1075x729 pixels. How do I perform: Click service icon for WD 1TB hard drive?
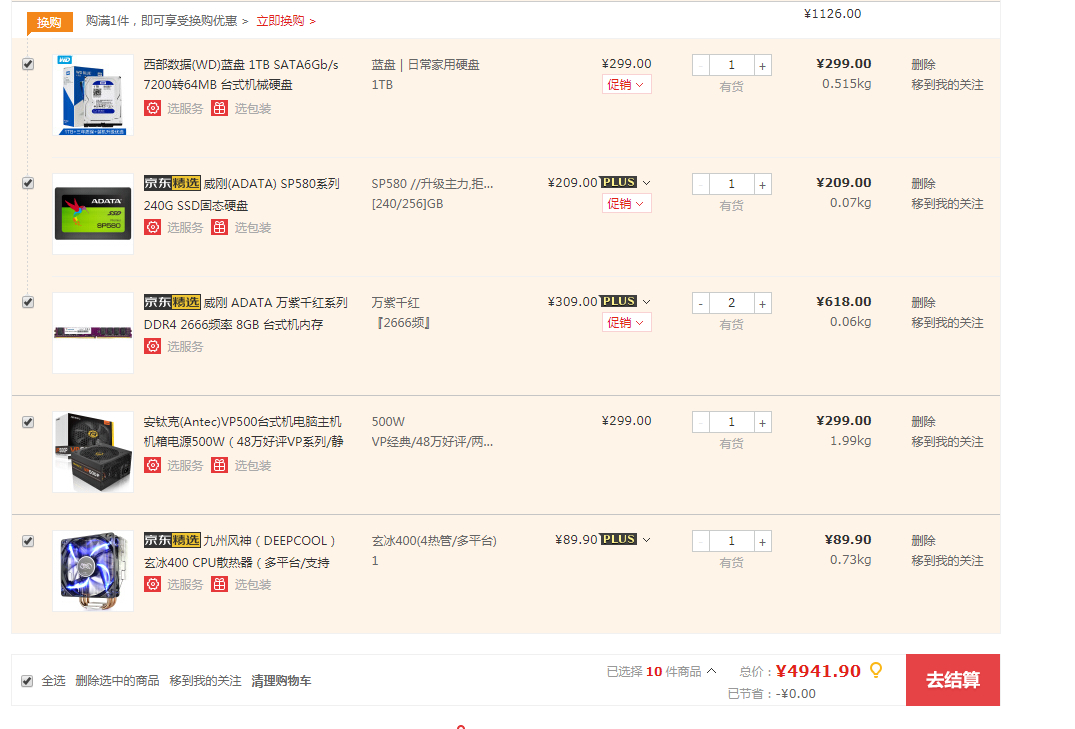(152, 108)
